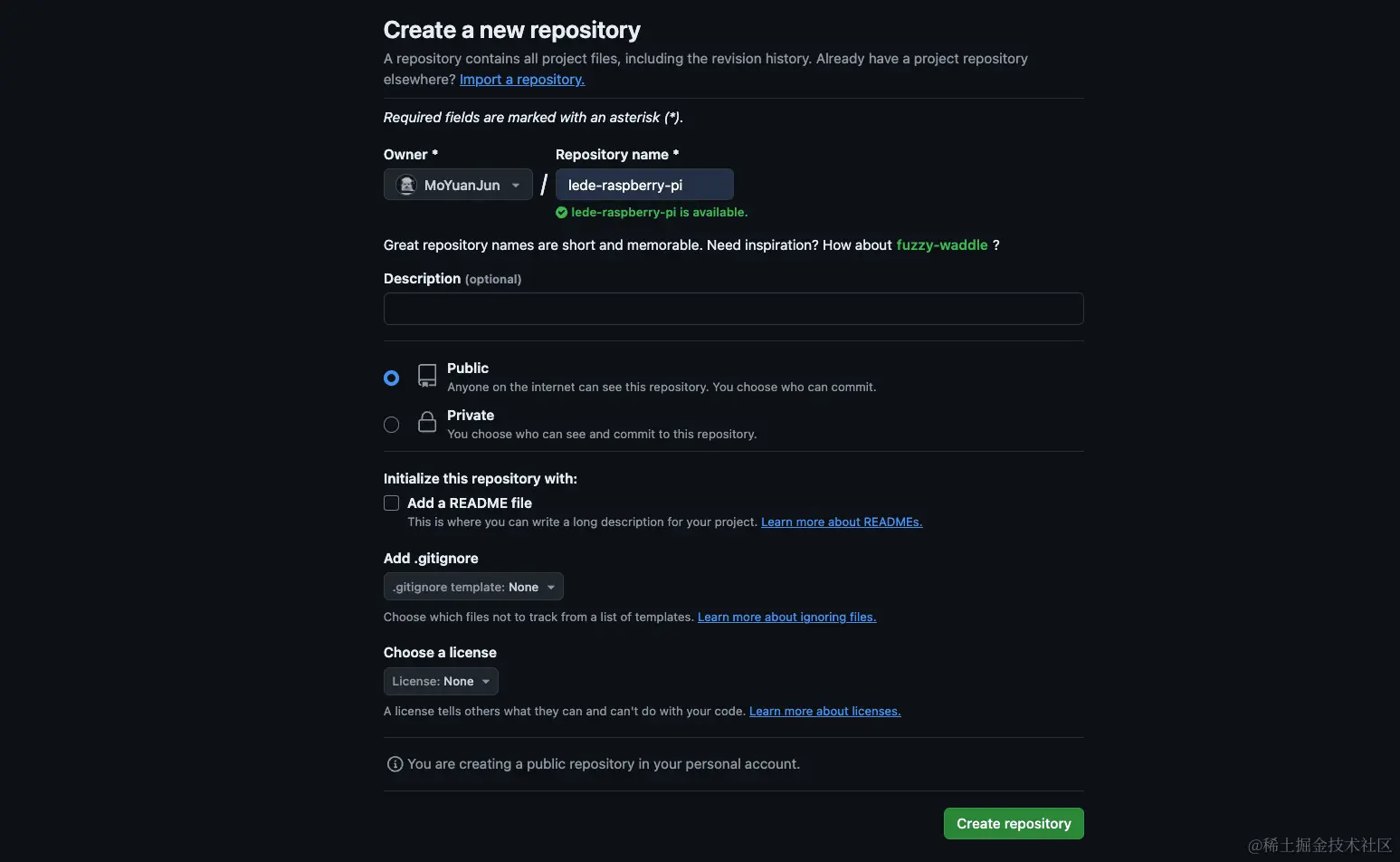
Task: Focus the Description input field
Action: (733, 309)
